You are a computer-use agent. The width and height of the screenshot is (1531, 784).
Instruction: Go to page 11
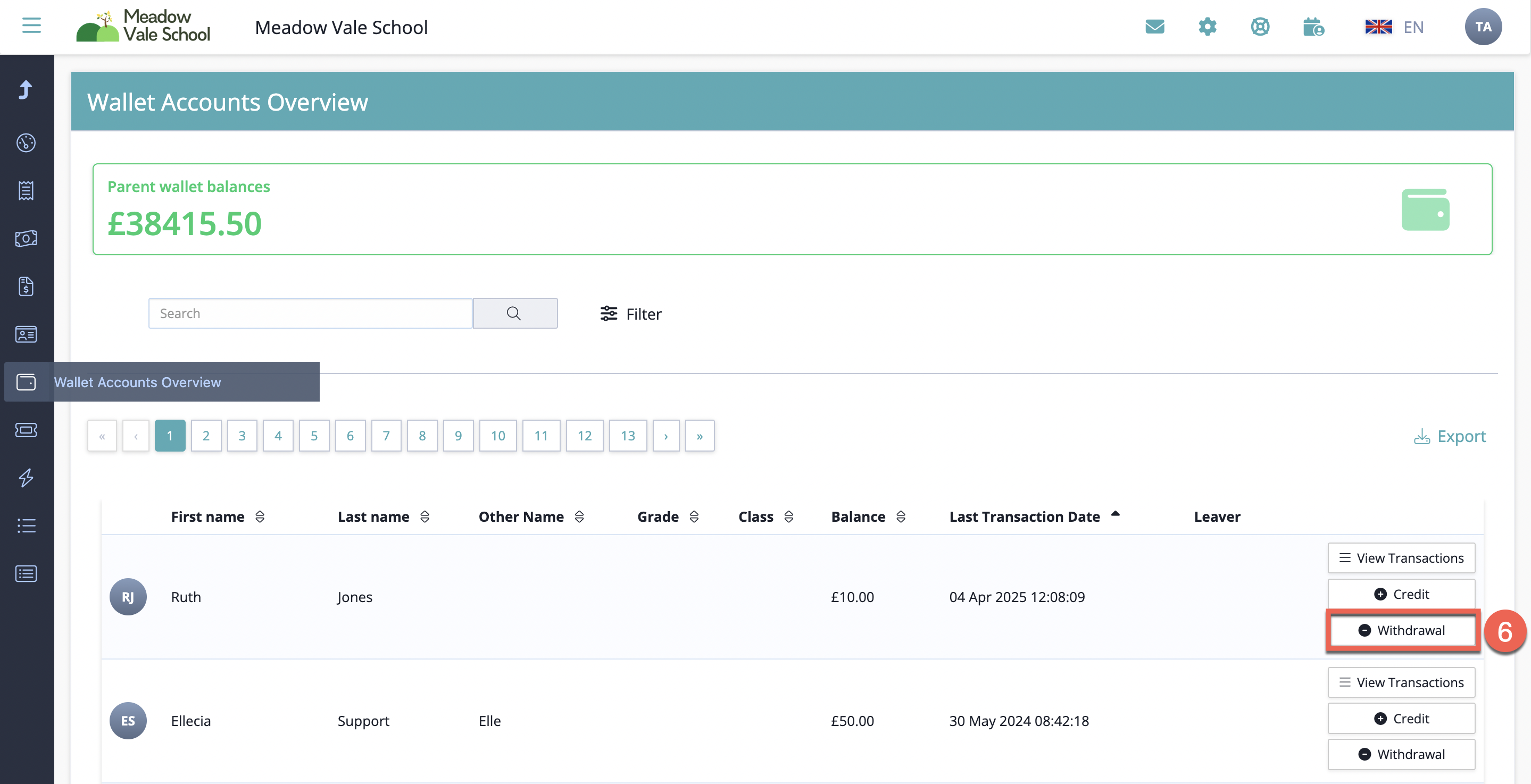541,436
